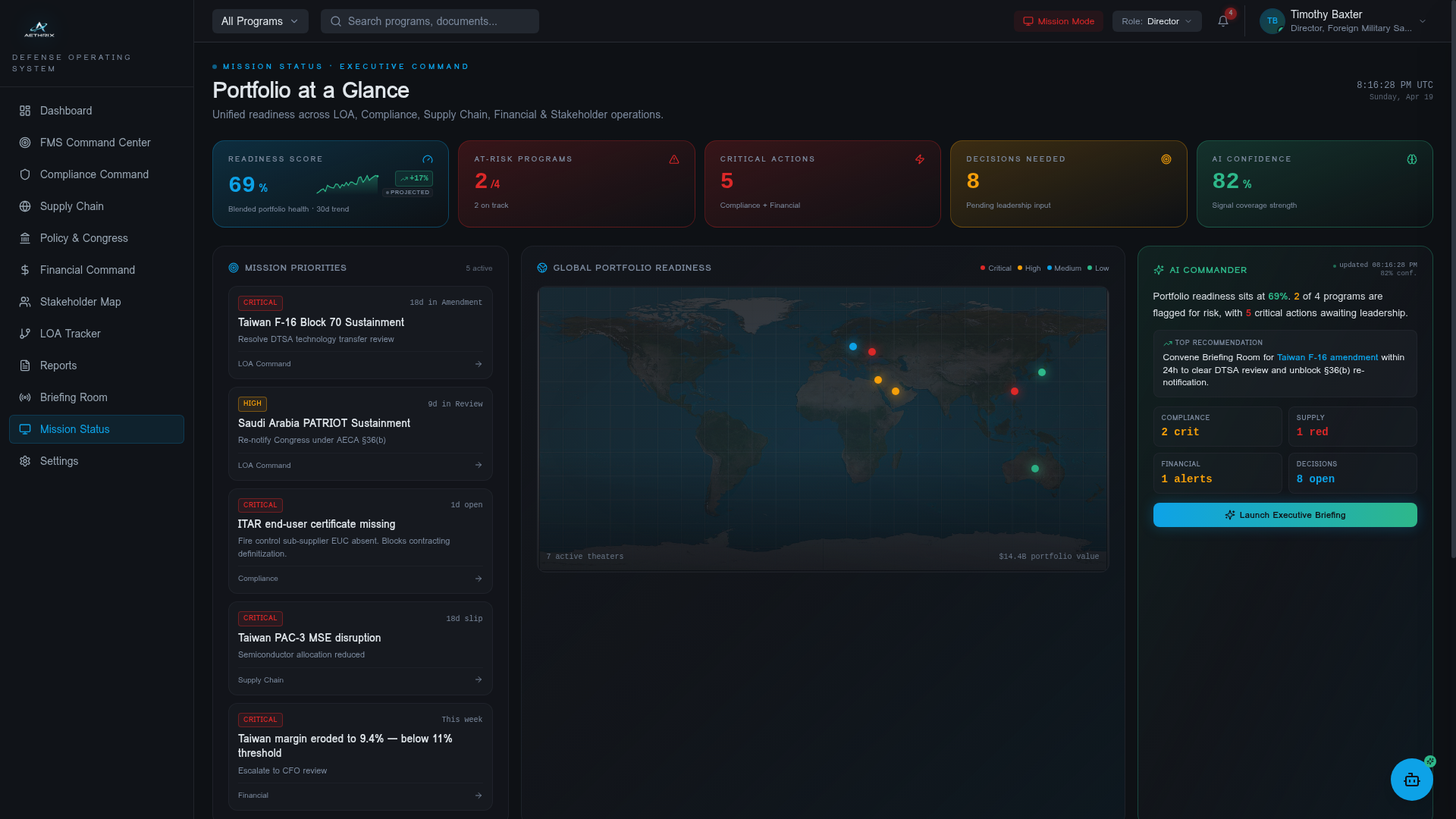Open Compliance 2 crit tile
Viewport: 1456px width, 819px height.
pos(1217,426)
